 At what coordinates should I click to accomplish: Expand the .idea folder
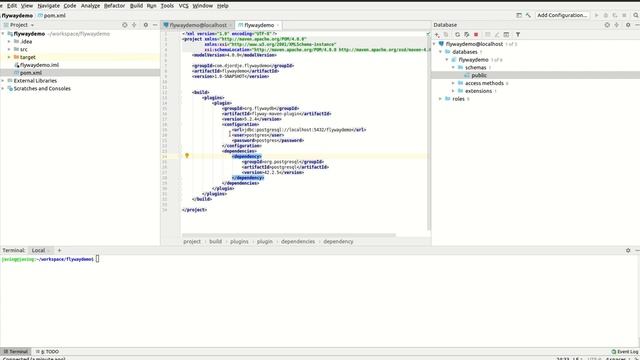[x=9, y=42]
